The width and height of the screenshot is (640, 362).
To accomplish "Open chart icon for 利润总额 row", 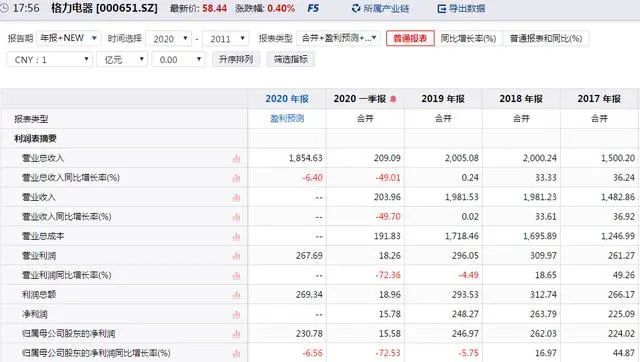I will [x=236, y=295].
